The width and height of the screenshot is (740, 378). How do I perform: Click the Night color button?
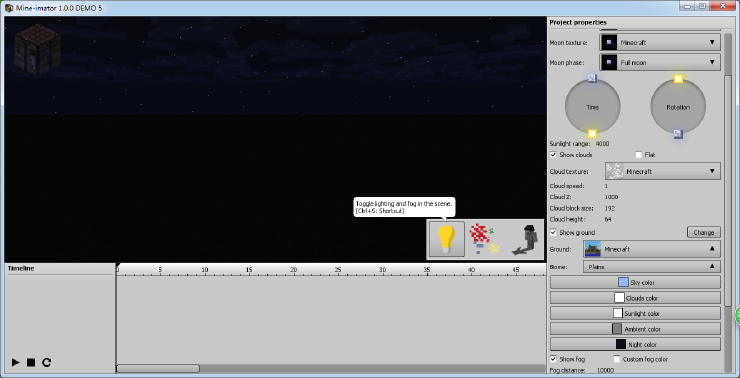[x=635, y=344]
